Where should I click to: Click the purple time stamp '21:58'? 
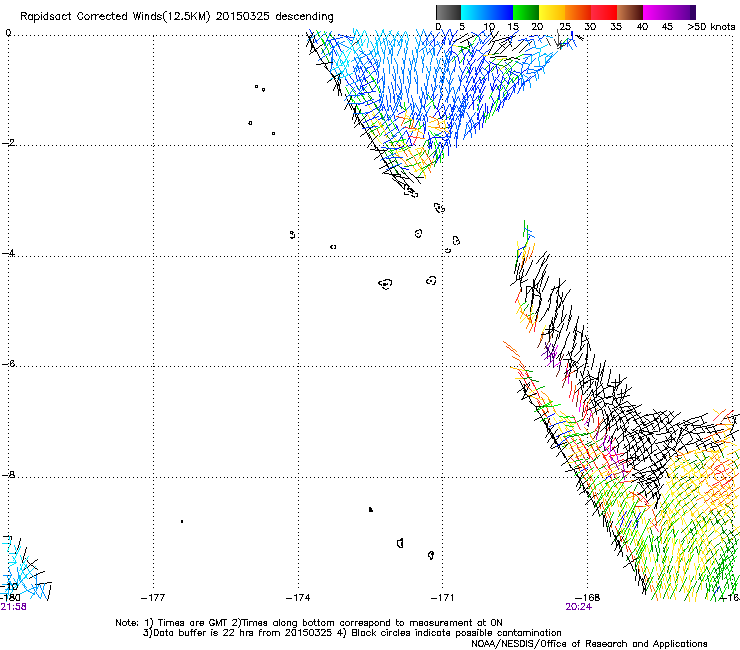(x=14, y=607)
